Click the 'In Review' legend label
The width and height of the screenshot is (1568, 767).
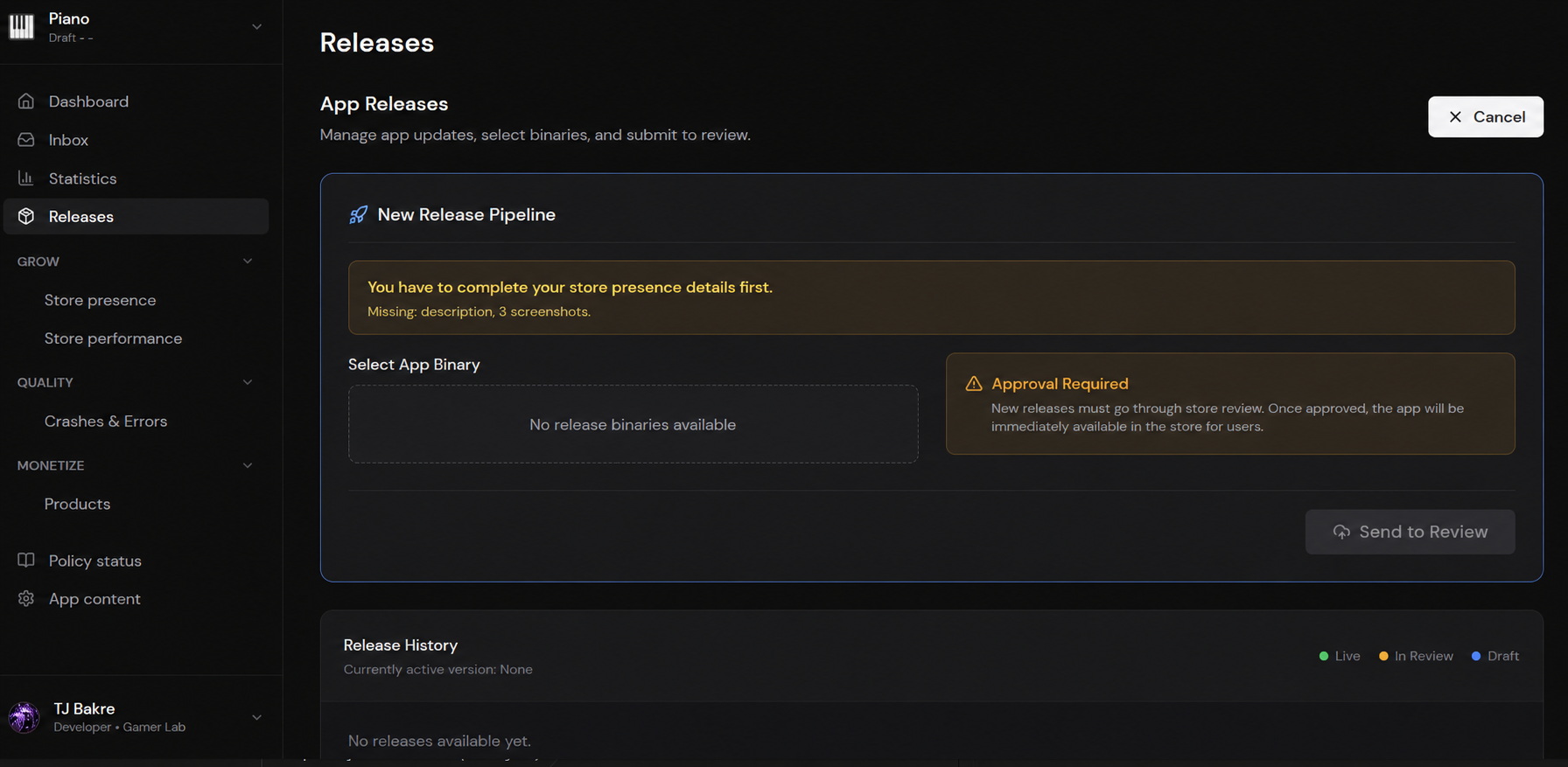(1424, 656)
